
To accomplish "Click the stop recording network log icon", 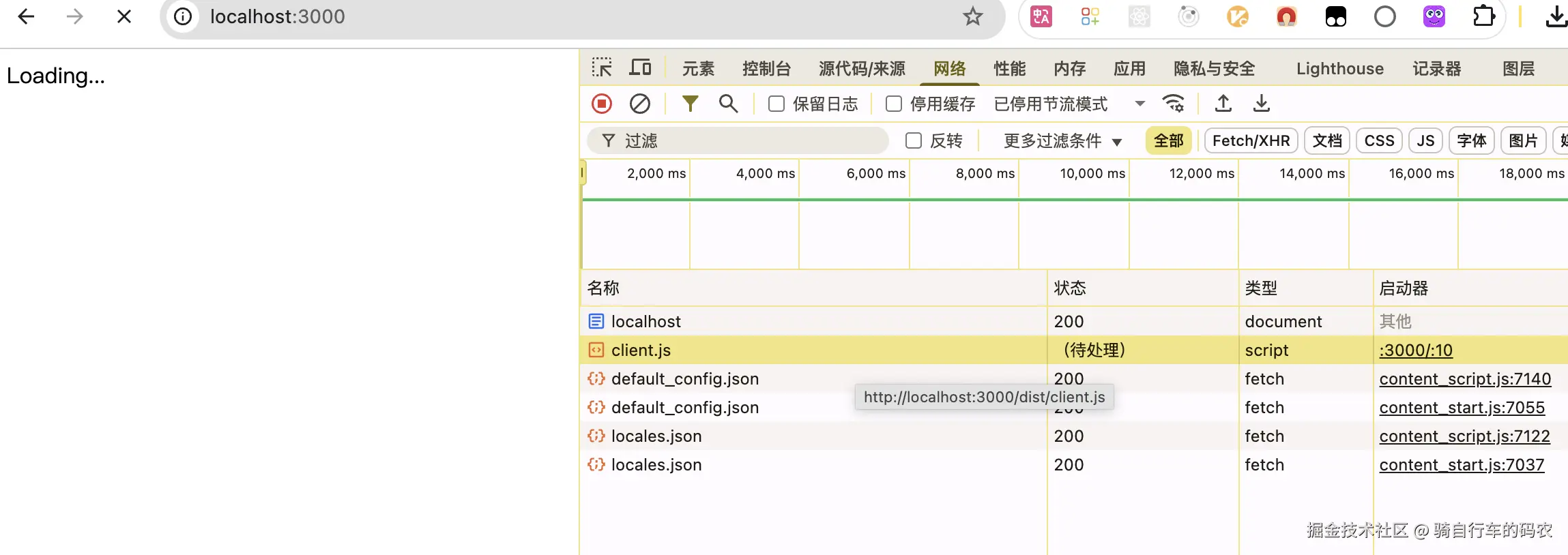I will tap(601, 104).
